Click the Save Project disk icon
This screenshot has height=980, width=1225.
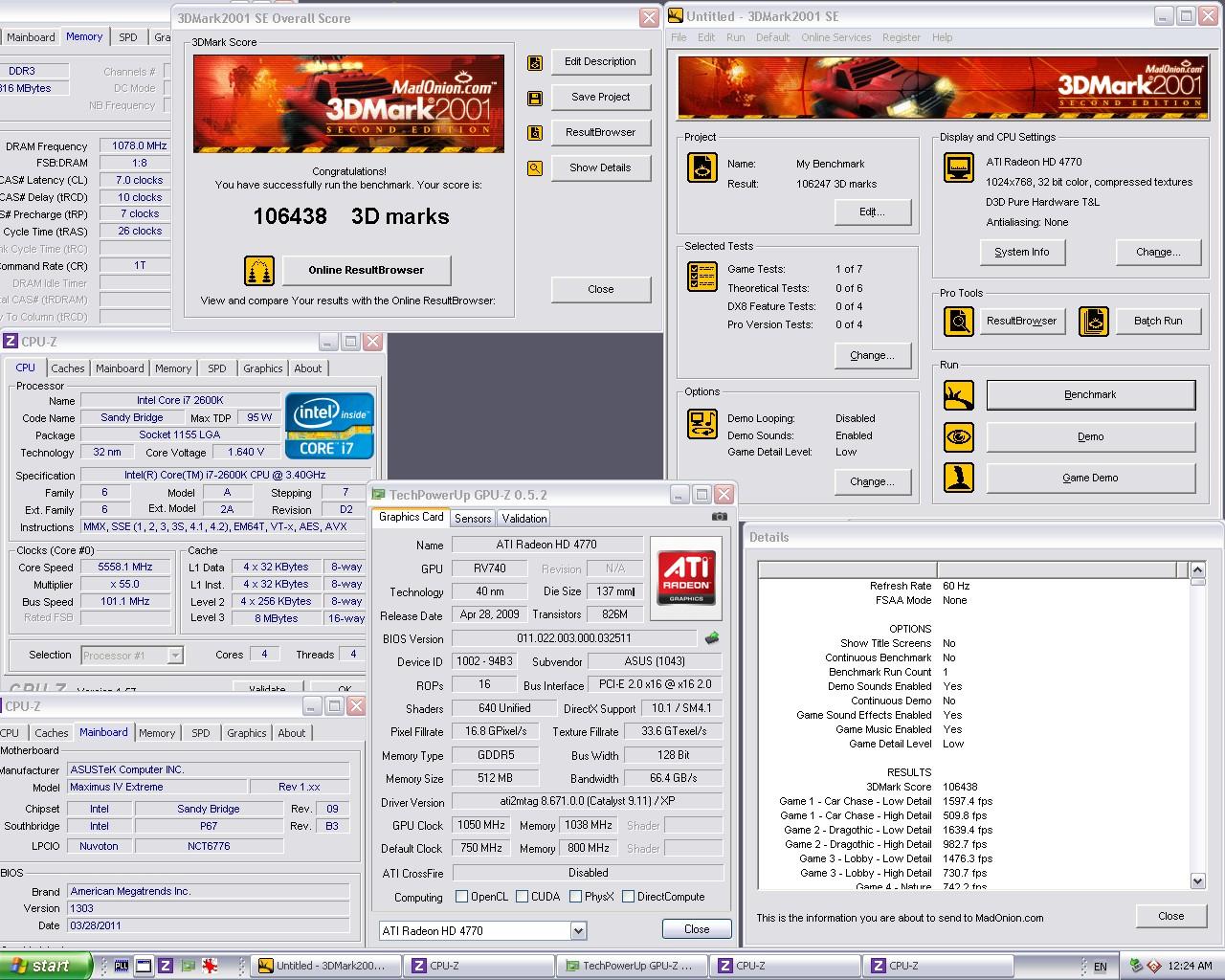(535, 98)
